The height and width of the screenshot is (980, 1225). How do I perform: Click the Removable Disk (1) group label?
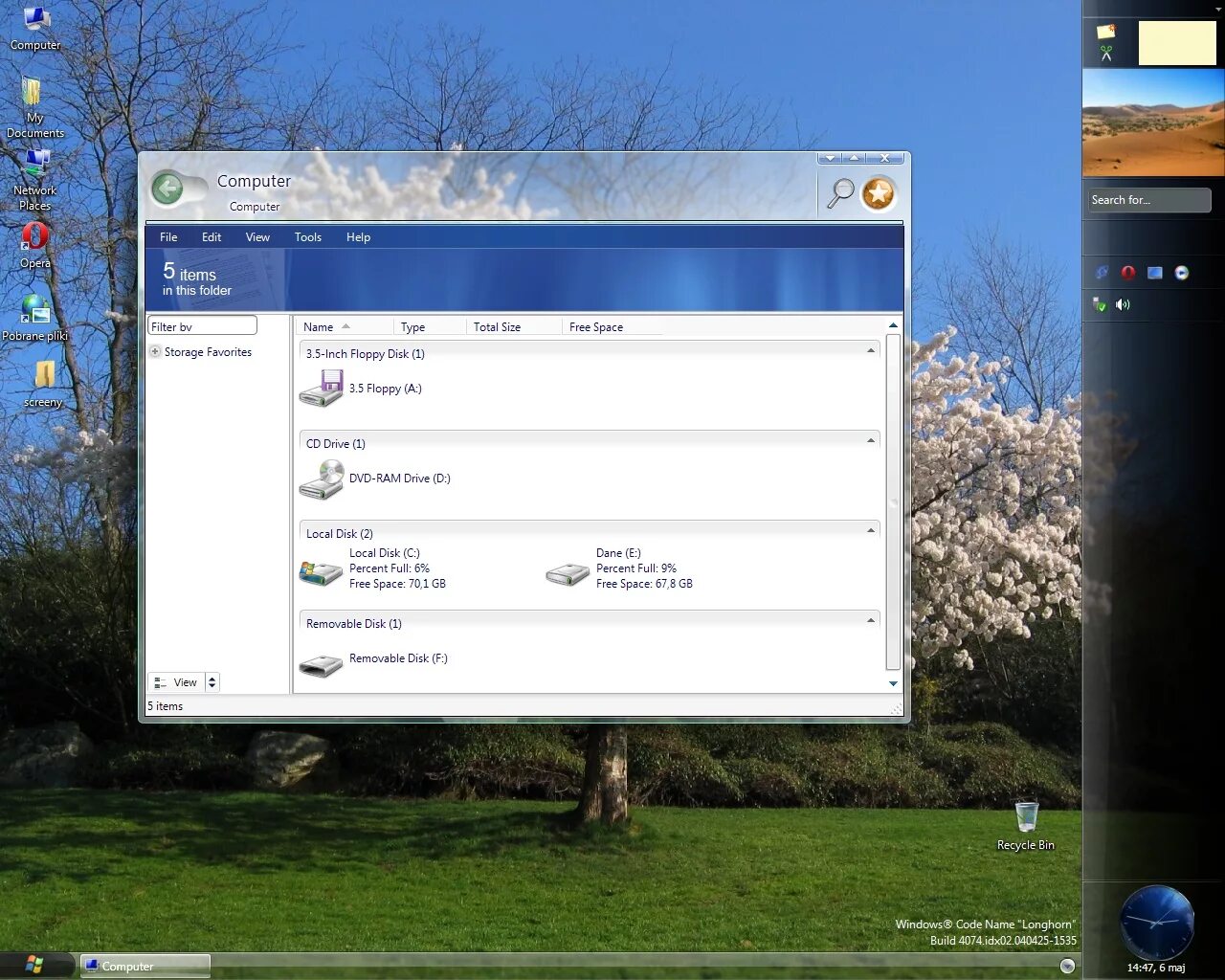coord(354,624)
